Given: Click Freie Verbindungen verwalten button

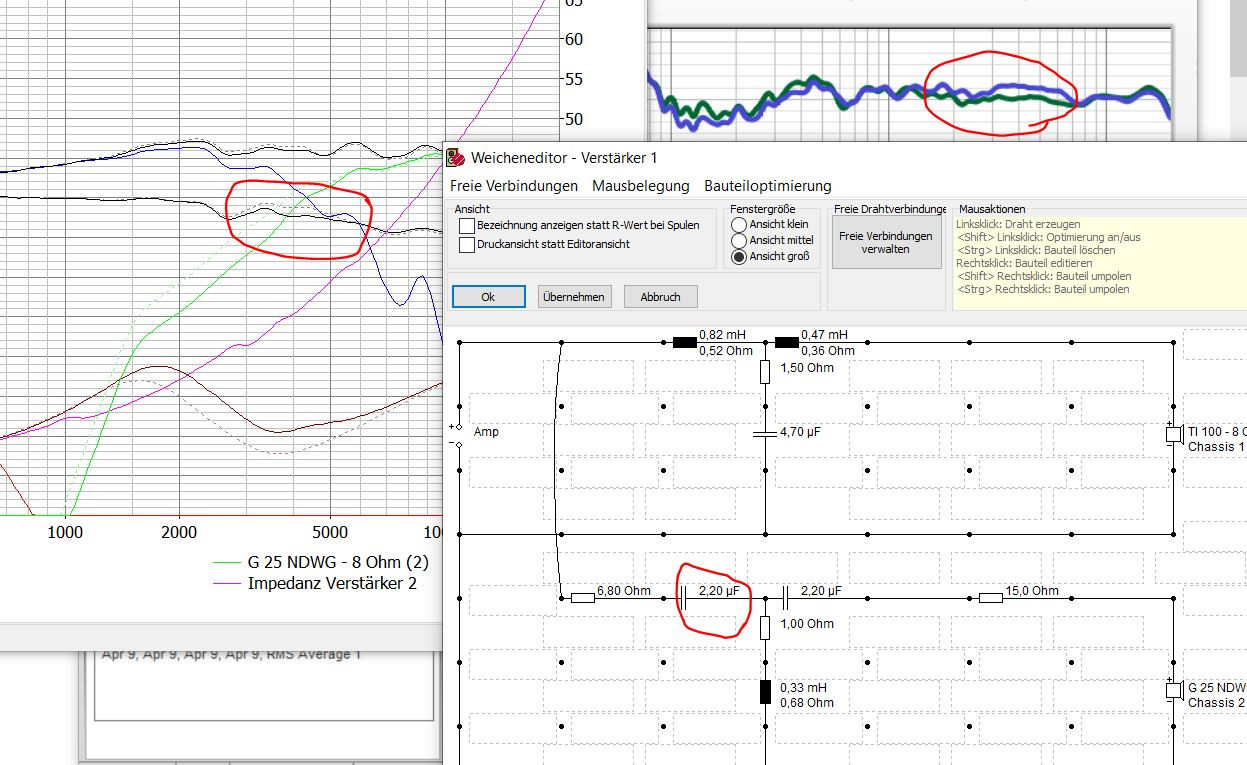Looking at the screenshot, I should (886, 243).
